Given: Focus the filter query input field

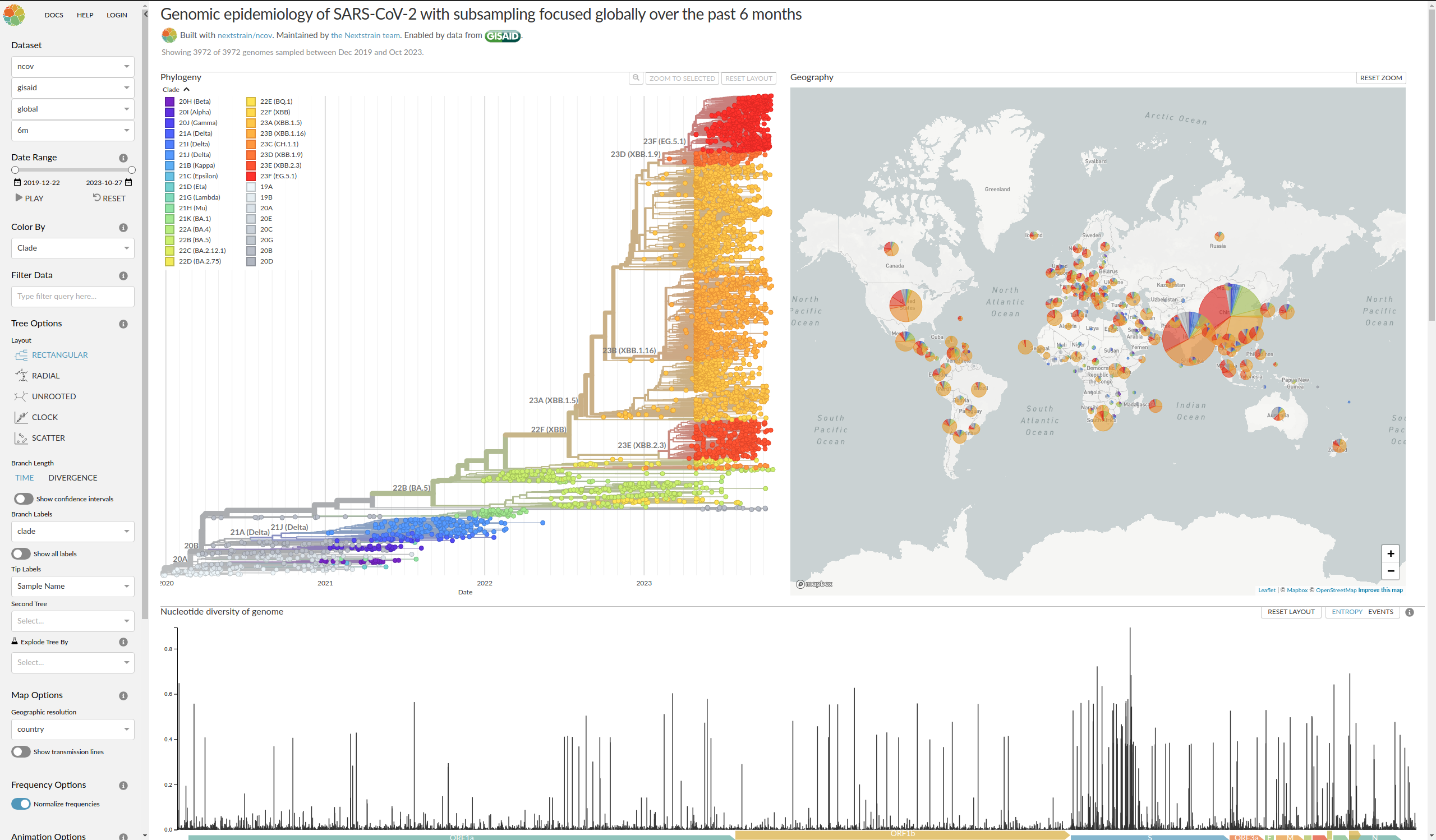Looking at the screenshot, I should pos(73,297).
